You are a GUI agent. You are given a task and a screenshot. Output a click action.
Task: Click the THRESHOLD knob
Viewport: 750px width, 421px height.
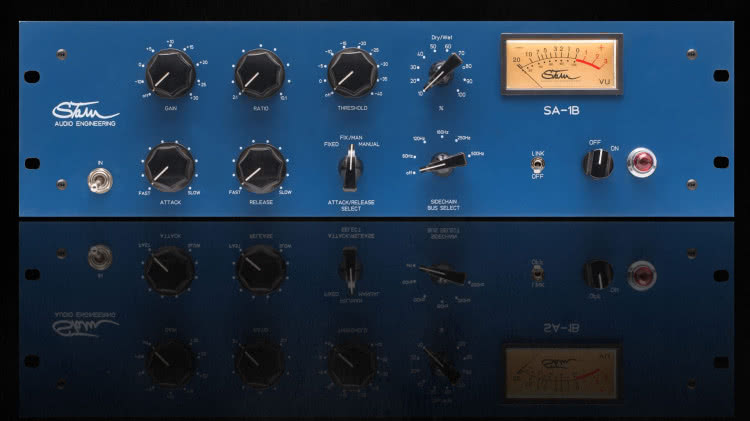[x=353, y=73]
